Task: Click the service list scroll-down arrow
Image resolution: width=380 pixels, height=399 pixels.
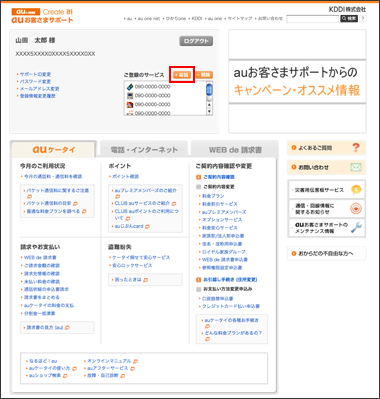Action: [x=209, y=112]
